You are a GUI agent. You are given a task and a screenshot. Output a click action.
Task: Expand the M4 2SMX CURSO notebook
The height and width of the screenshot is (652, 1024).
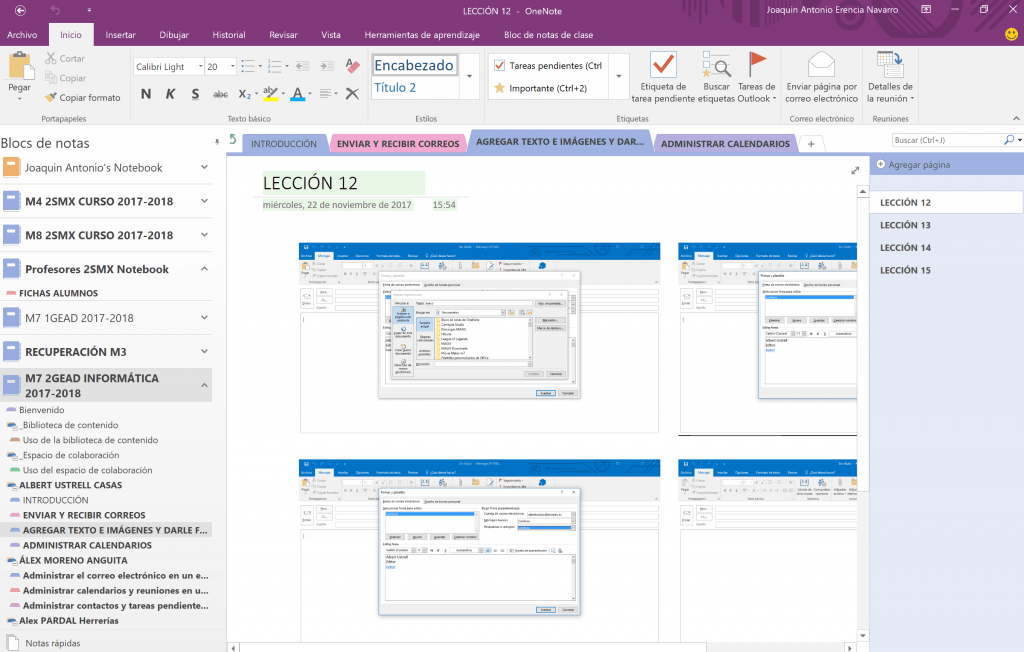[x=204, y=201]
